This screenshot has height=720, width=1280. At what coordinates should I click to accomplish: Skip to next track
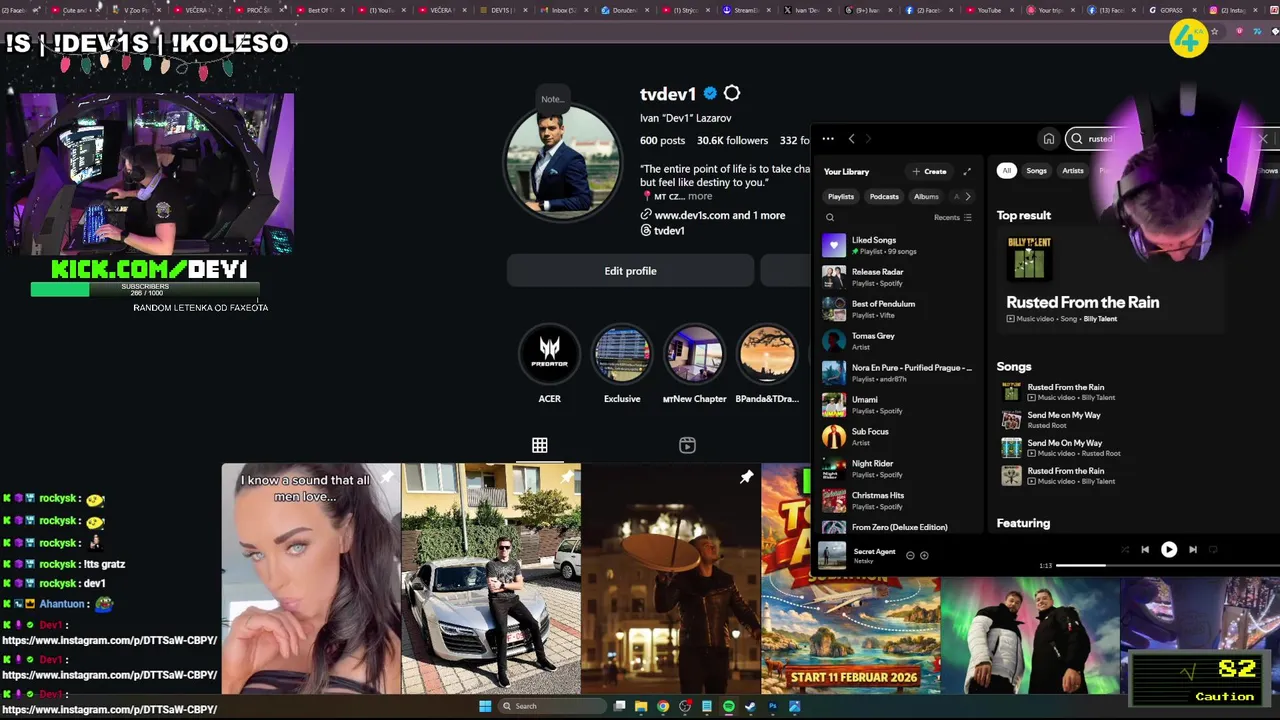[1192, 549]
